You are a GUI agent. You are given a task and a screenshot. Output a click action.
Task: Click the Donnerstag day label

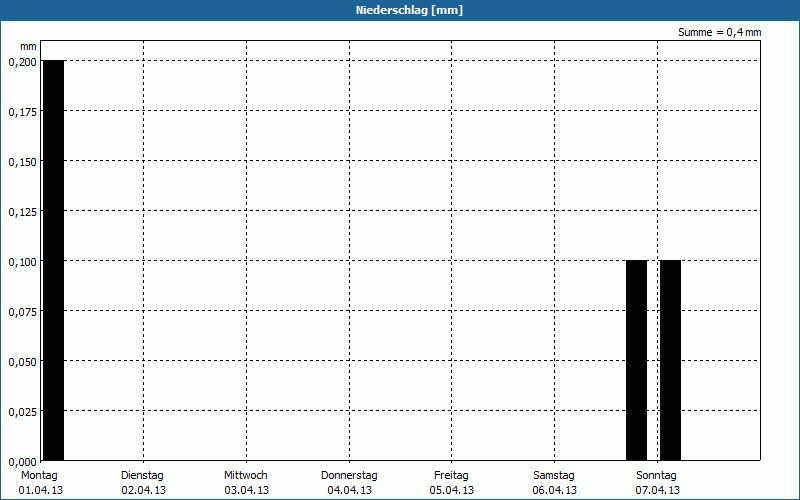coord(349,476)
